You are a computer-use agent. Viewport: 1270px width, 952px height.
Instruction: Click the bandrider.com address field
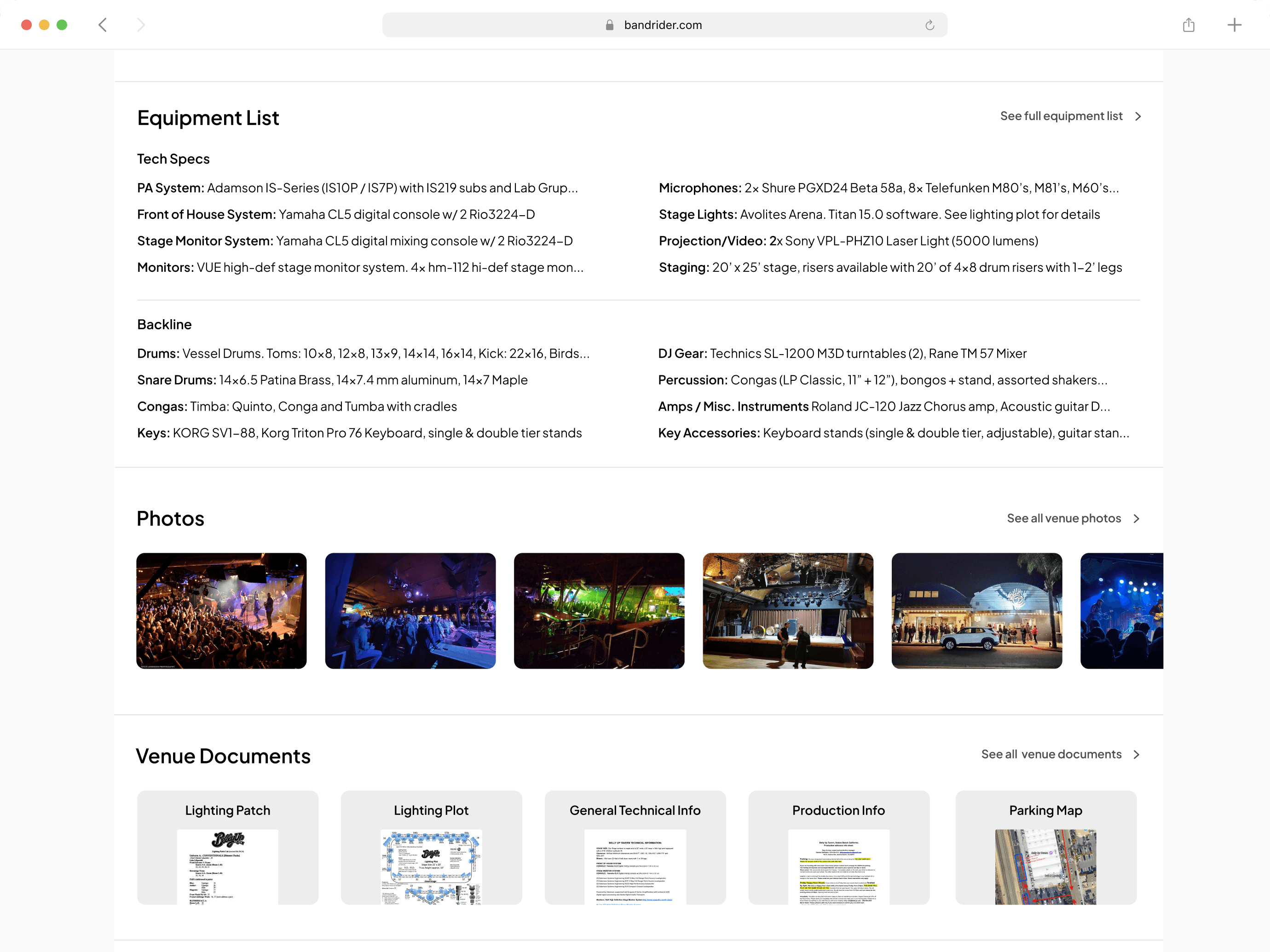coord(663,25)
